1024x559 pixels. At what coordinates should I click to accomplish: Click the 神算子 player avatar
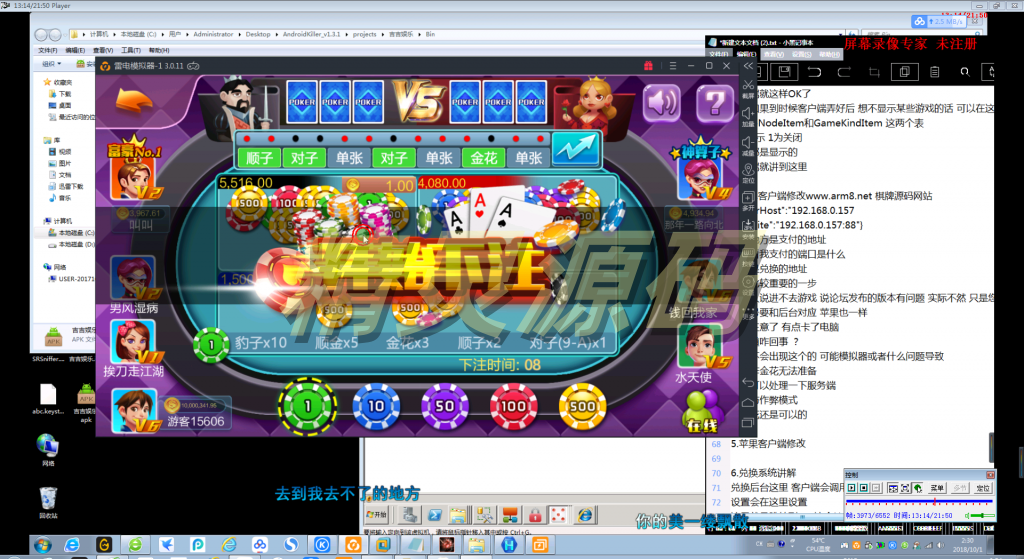700,178
